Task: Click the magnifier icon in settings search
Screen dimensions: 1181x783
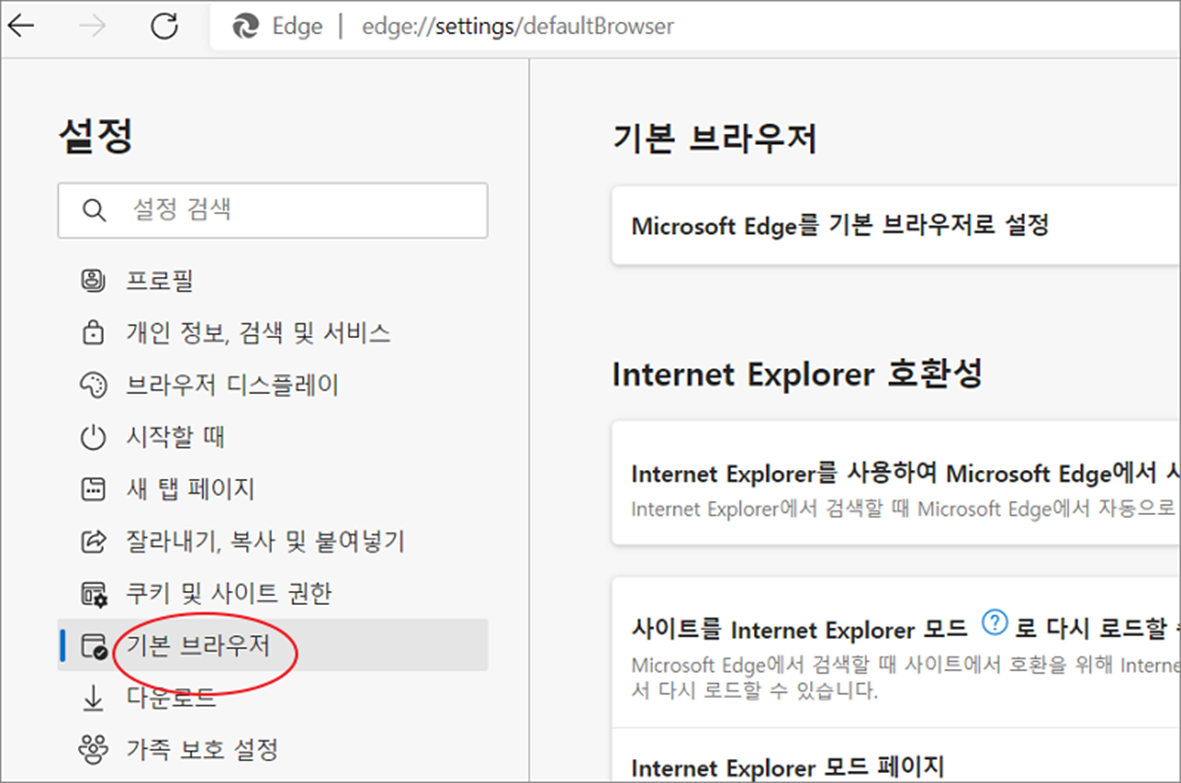Action: click(93, 210)
